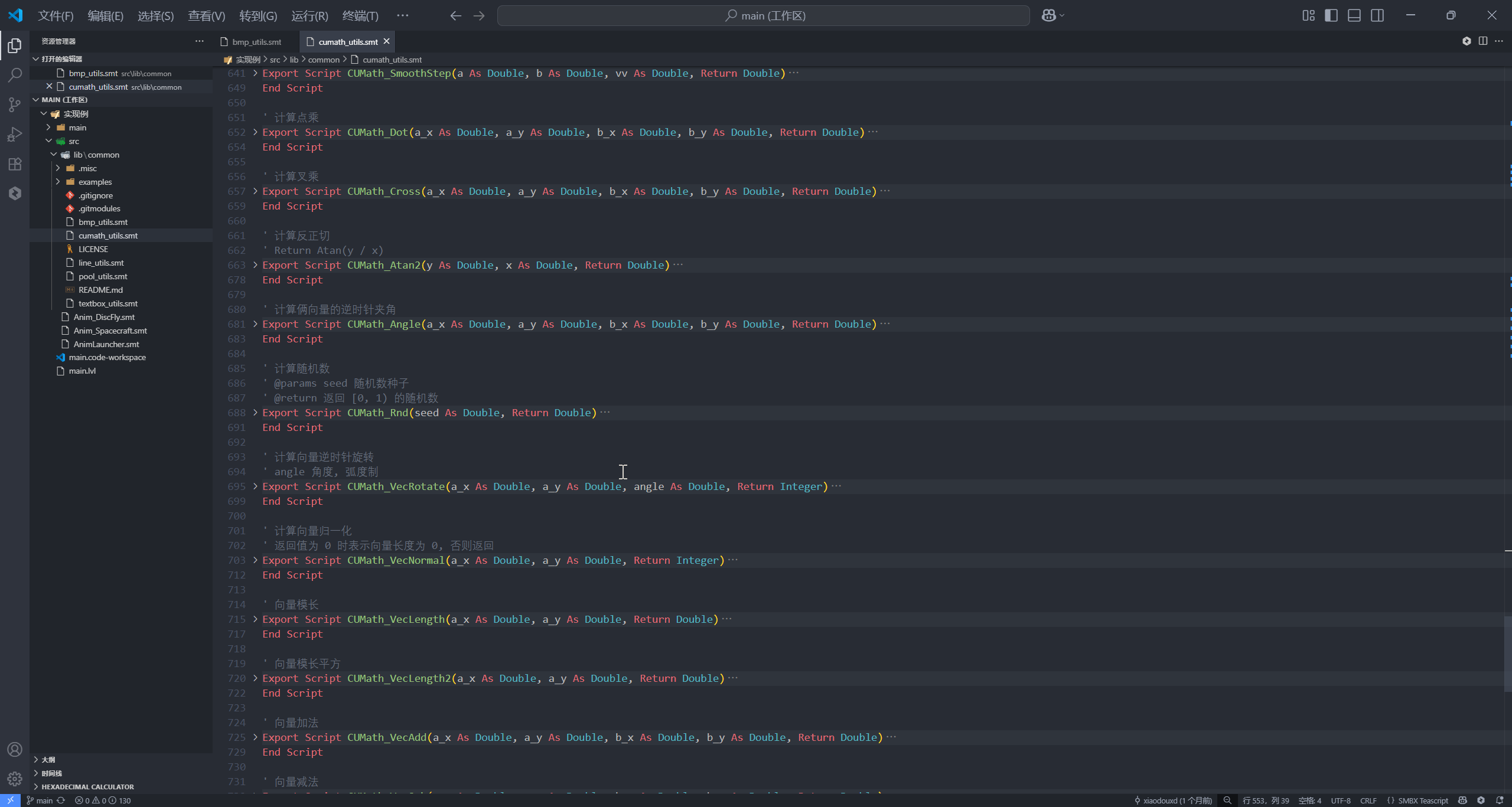This screenshot has width=1512, height=807.
Task: Collapse the lib\common folder
Action: [x=121, y=155]
